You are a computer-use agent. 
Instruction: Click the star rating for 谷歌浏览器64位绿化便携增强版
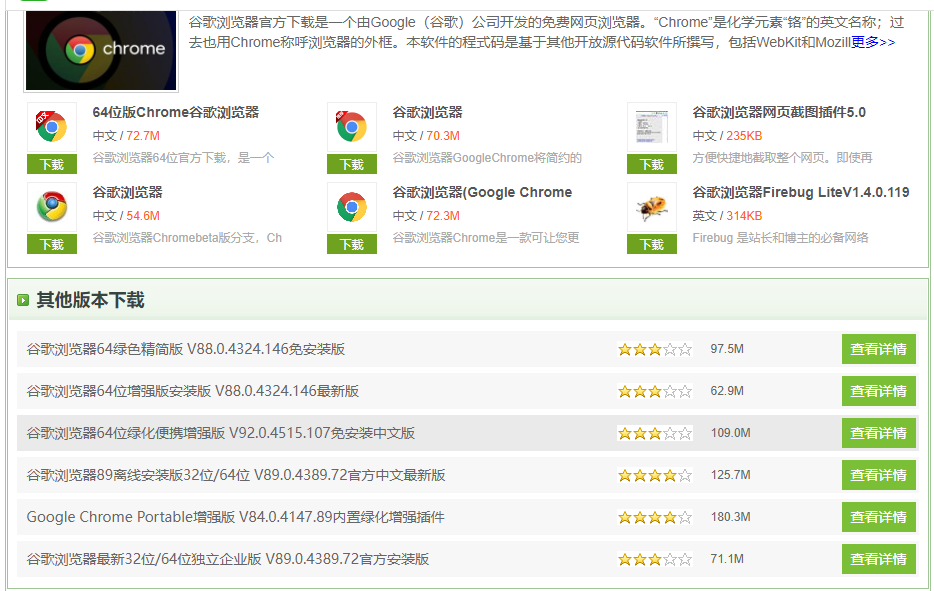click(x=653, y=433)
